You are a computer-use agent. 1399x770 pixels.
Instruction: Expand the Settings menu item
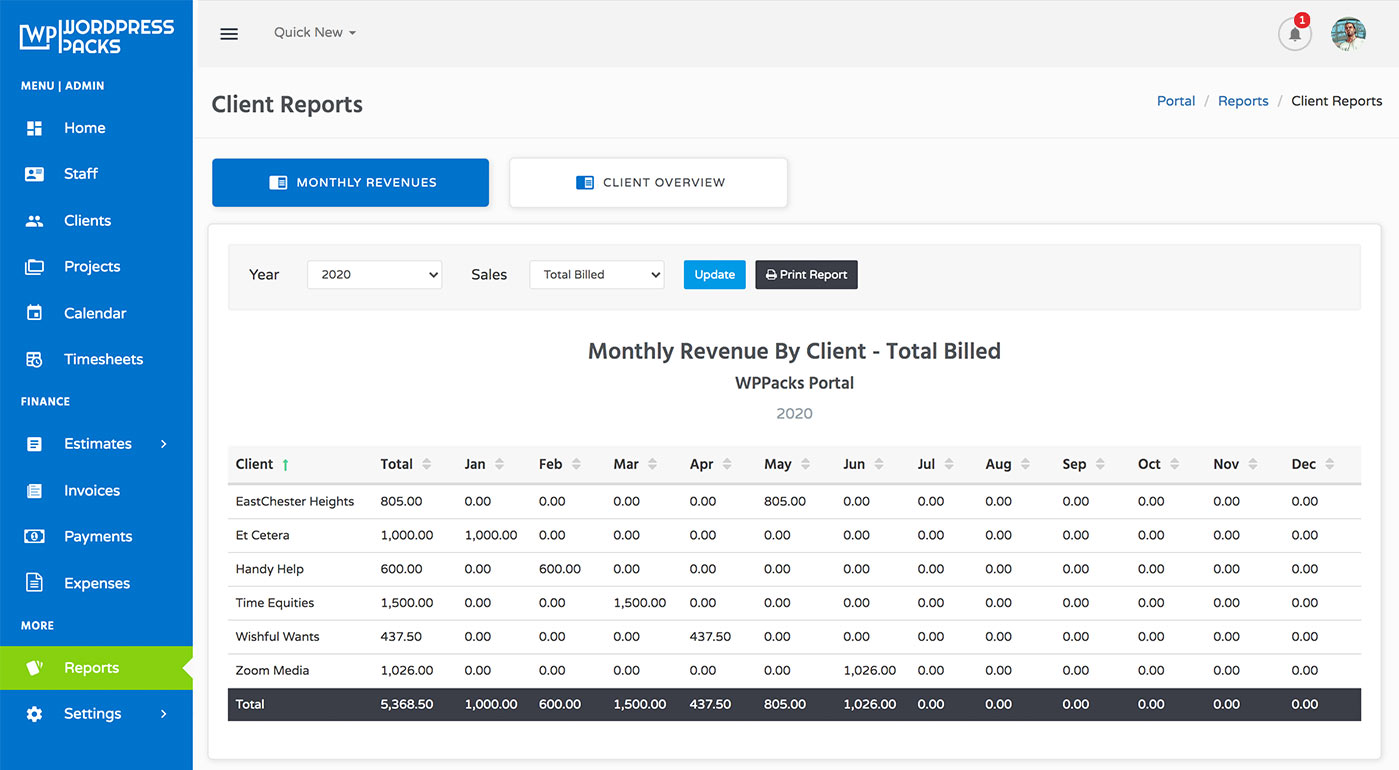point(92,713)
